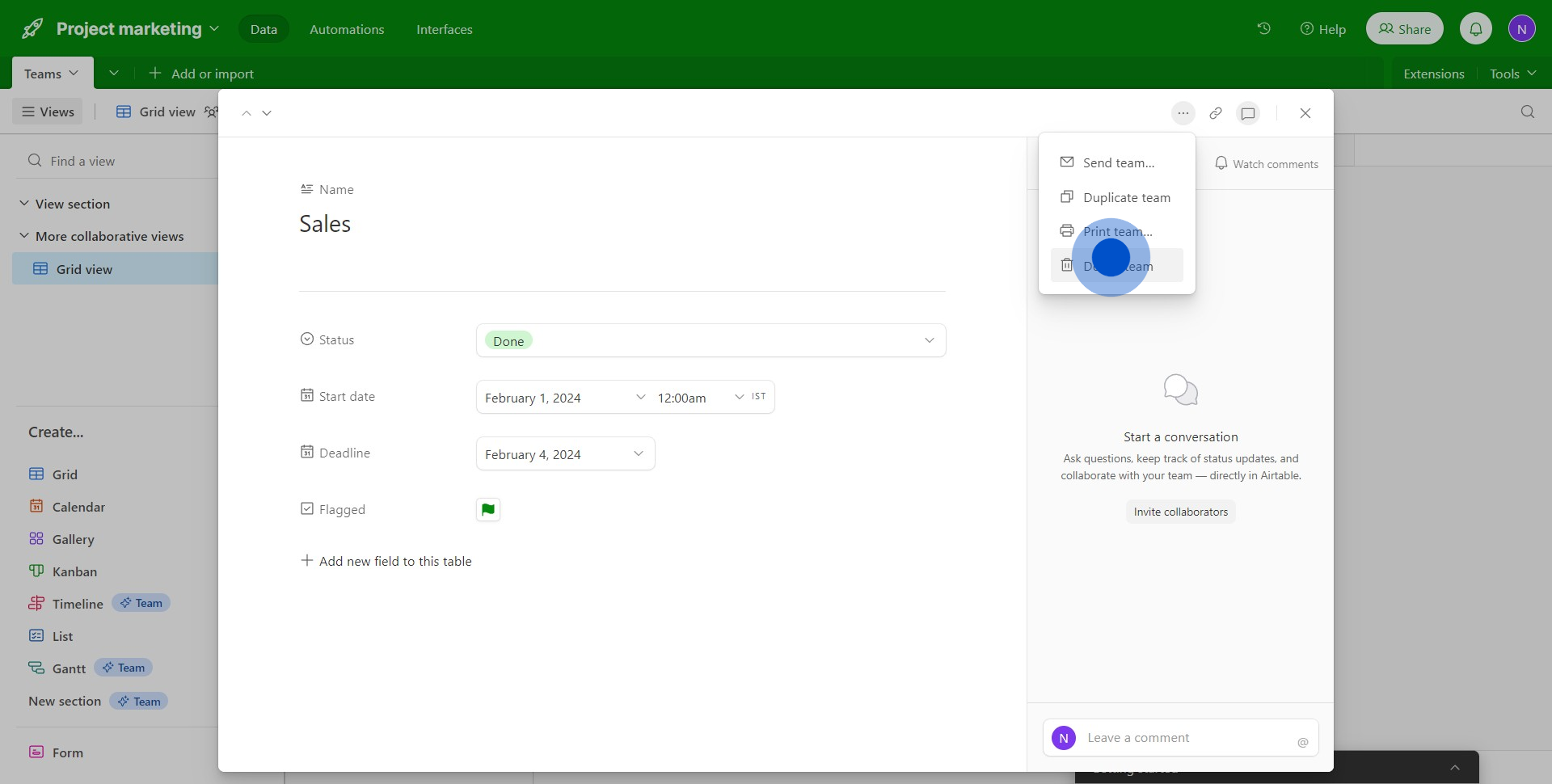The width and height of the screenshot is (1552, 784).
Task: Choose Send team option in menu
Action: point(1118,162)
